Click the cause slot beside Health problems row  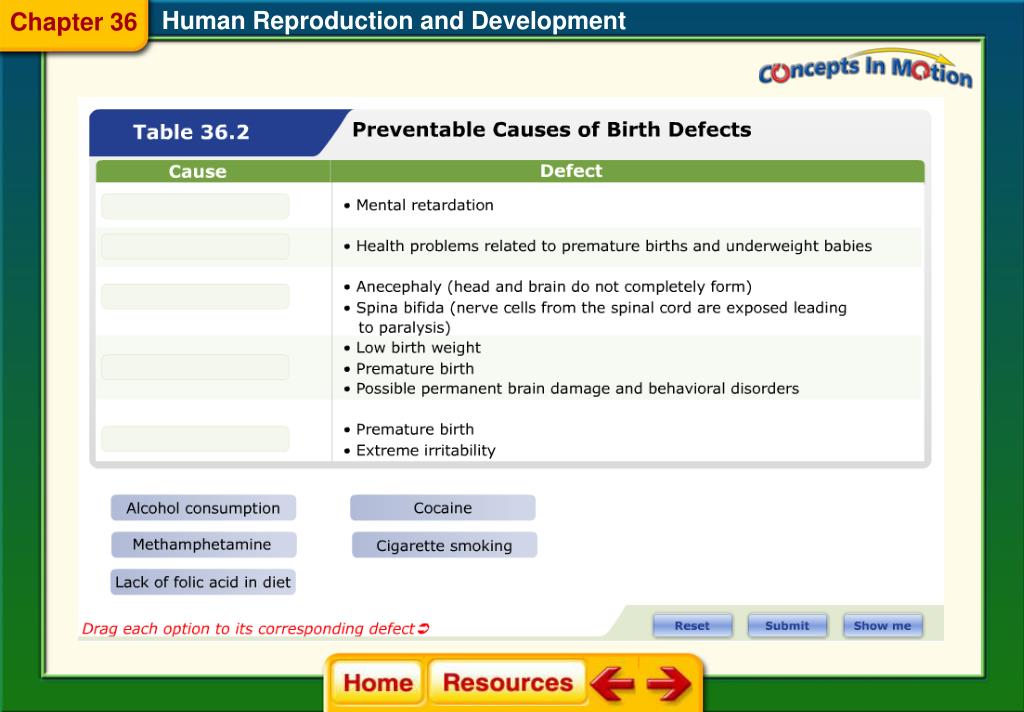coord(195,247)
